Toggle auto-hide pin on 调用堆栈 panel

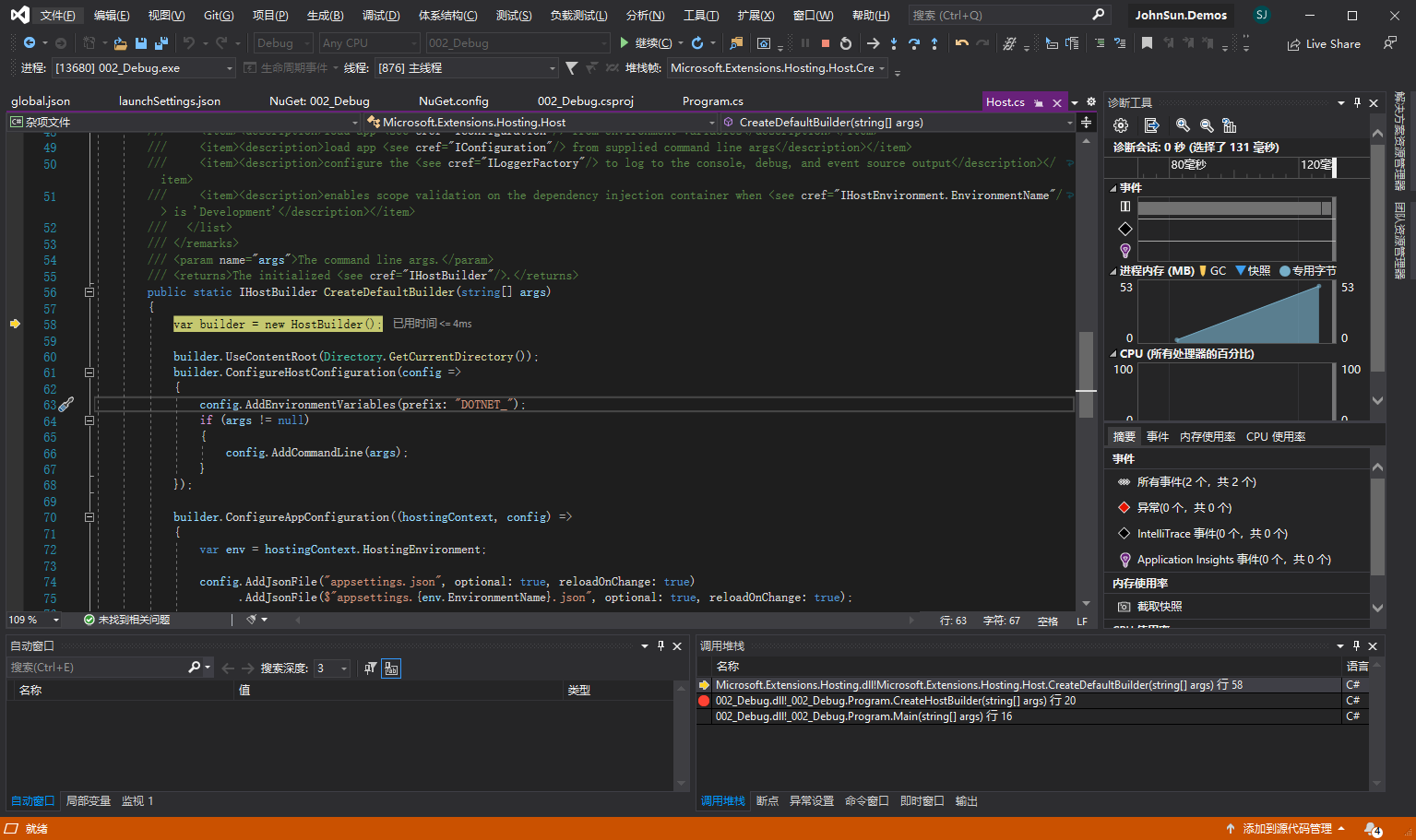click(x=1356, y=646)
